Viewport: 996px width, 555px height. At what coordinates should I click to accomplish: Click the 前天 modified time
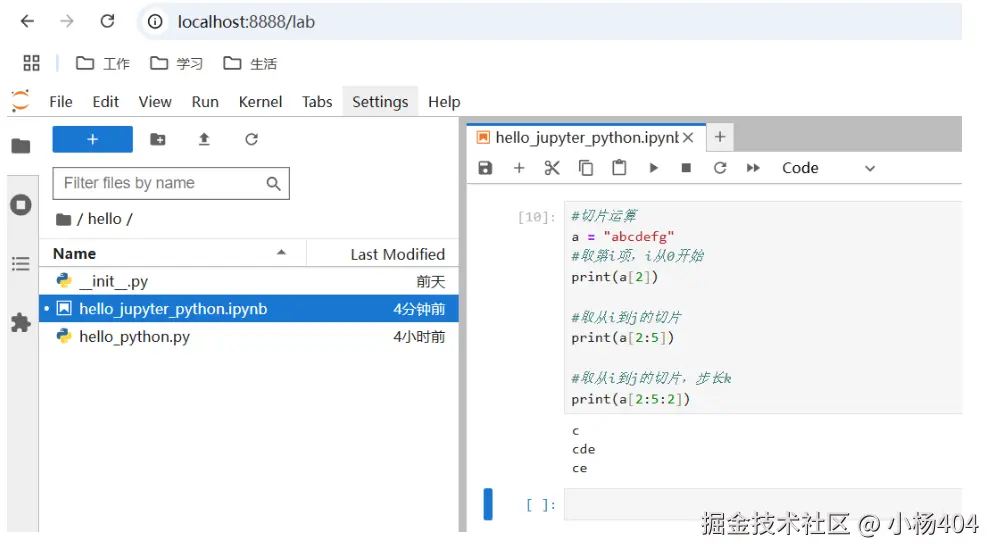tap(431, 281)
